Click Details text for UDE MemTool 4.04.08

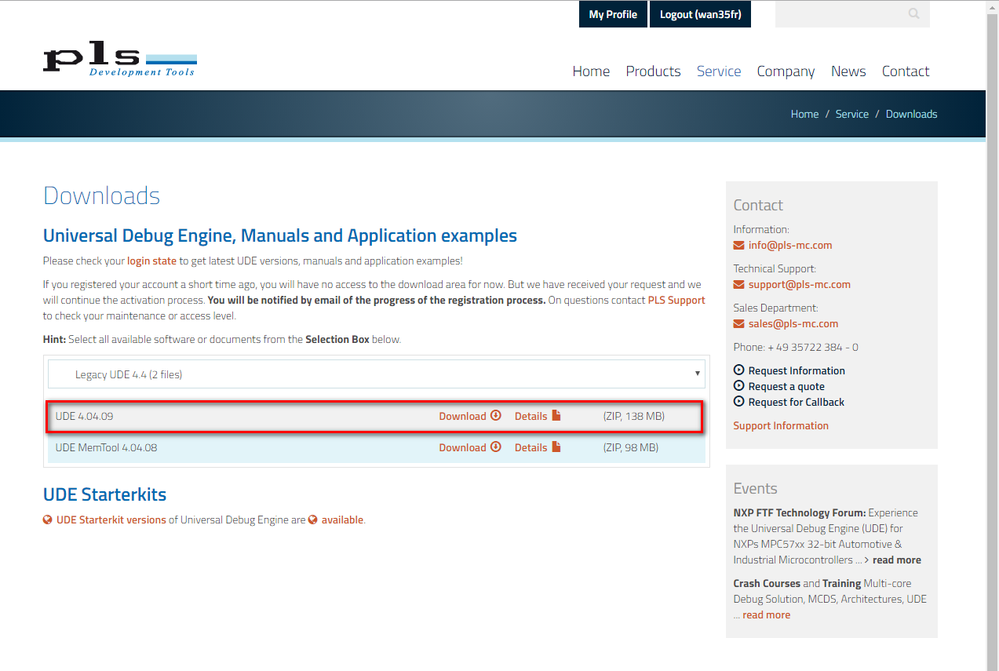(x=531, y=448)
